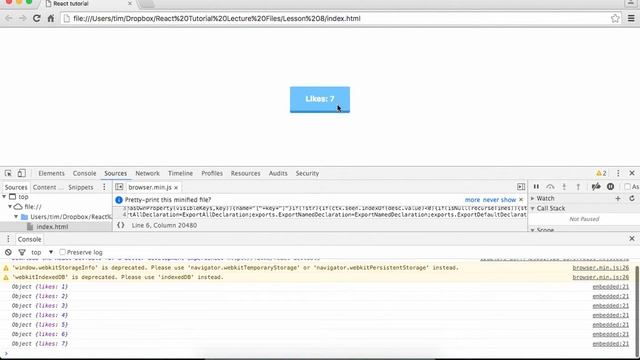Open the Resources tab
Image resolution: width=640 pixels, height=360 pixels.
tap(245, 173)
